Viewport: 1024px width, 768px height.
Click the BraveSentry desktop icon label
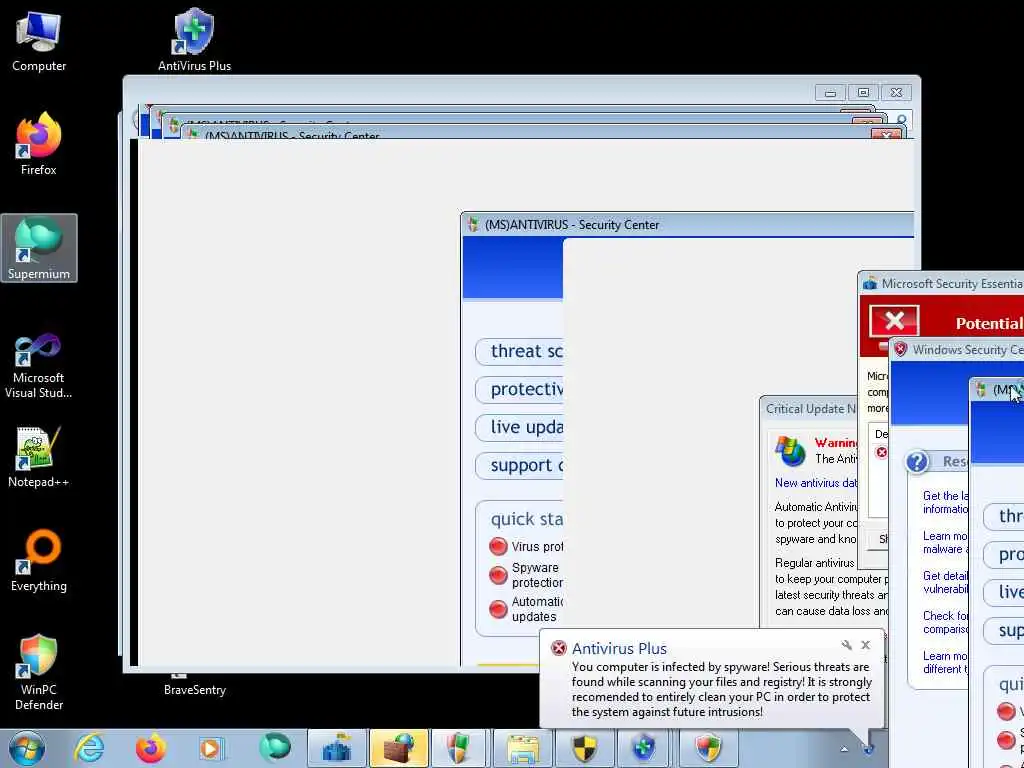pos(195,690)
